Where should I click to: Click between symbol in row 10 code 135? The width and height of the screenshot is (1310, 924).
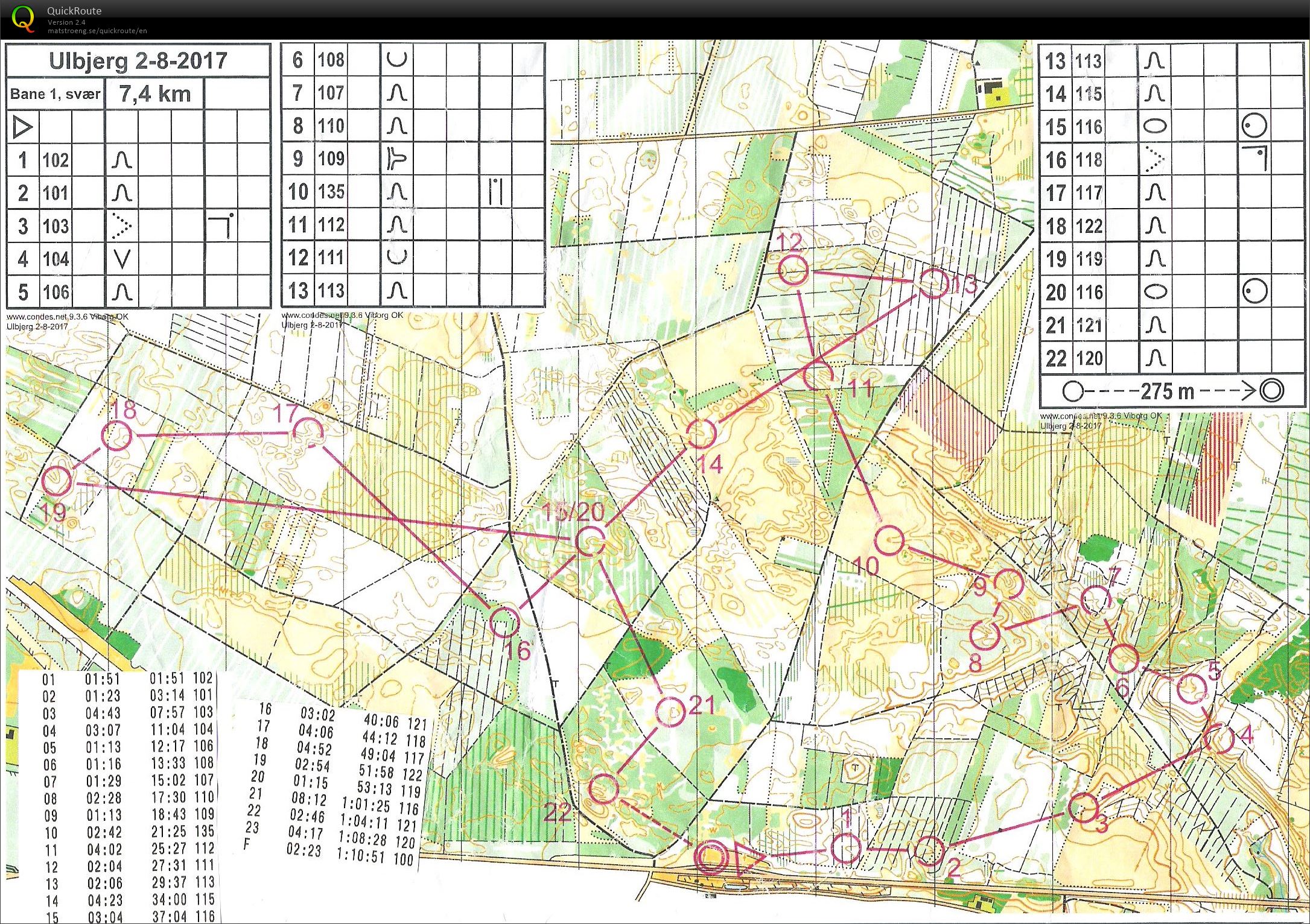coord(495,192)
